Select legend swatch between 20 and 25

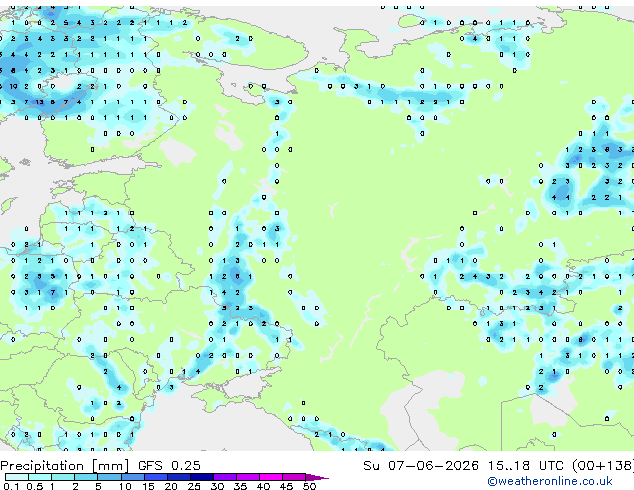coord(179,477)
